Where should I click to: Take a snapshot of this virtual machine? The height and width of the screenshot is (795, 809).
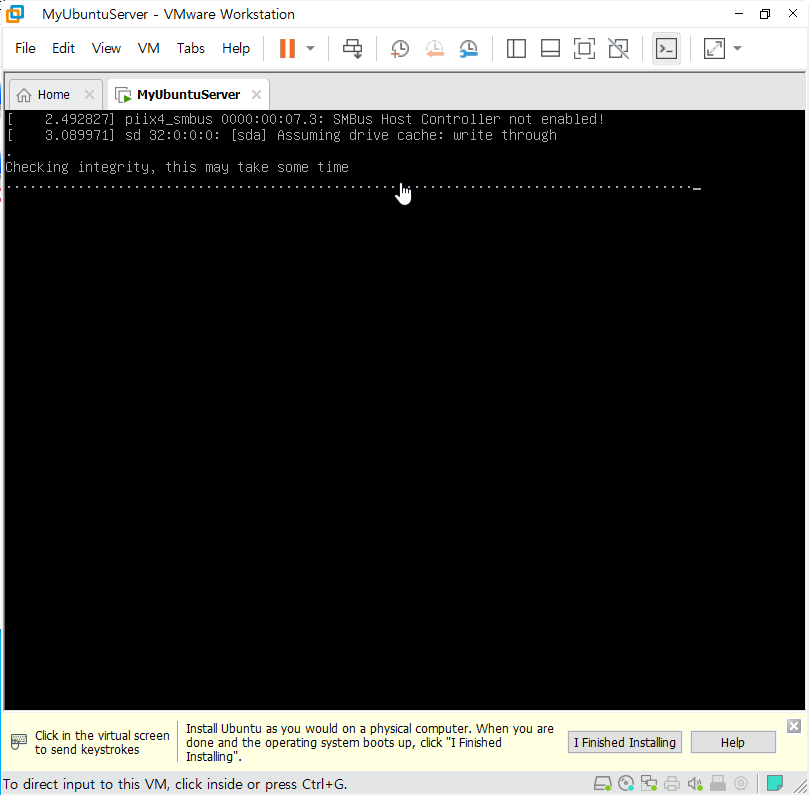400,48
